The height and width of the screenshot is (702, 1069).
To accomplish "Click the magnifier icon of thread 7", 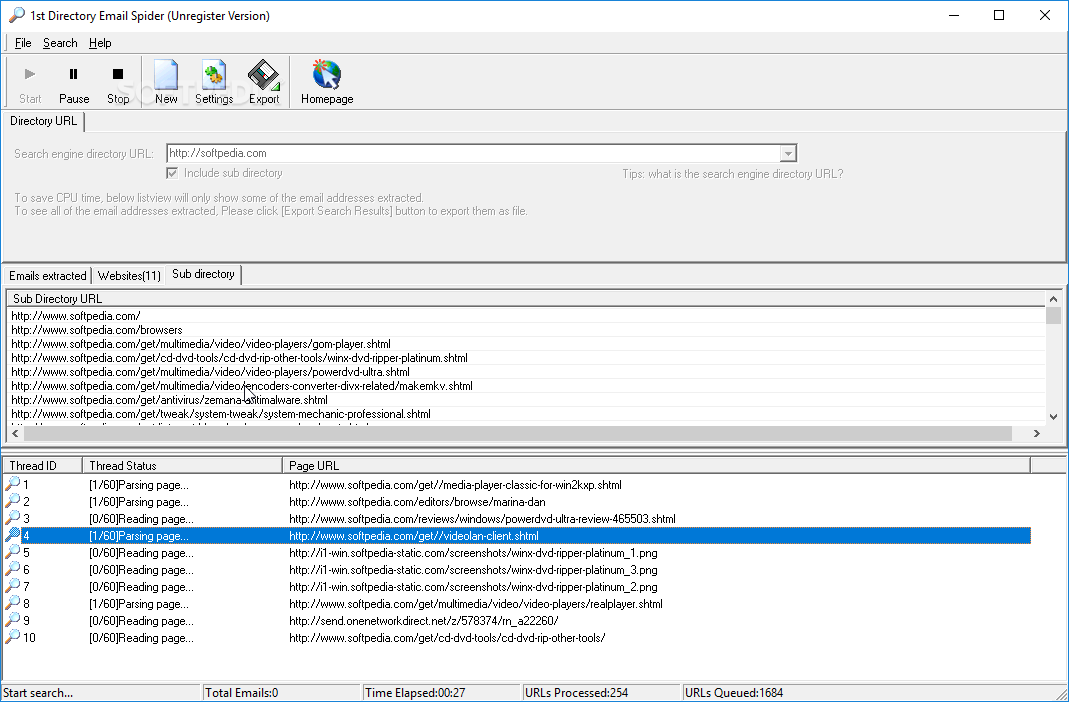I will pyautogui.click(x=12, y=587).
